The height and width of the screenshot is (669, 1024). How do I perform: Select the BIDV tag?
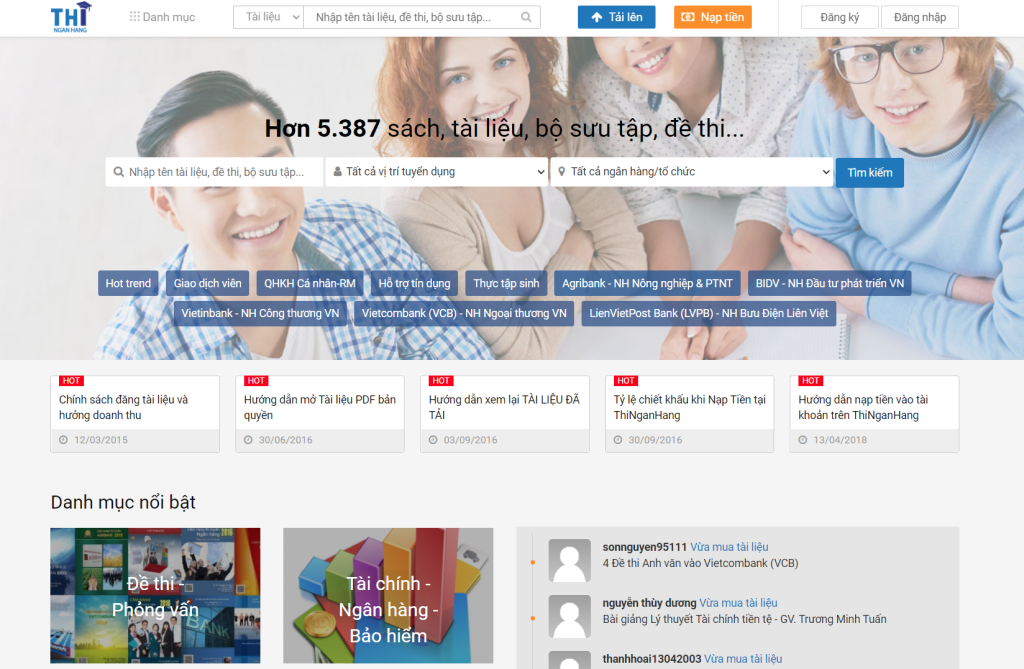click(829, 283)
